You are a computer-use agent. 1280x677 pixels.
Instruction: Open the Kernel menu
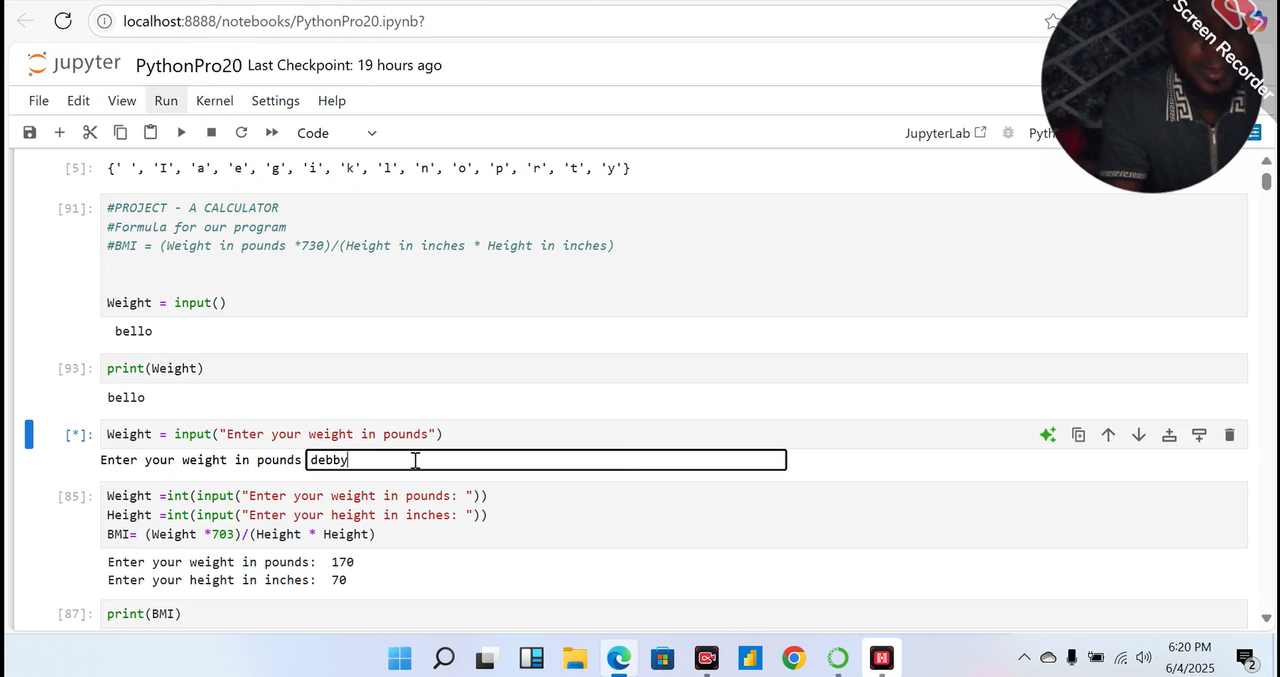[x=215, y=101]
